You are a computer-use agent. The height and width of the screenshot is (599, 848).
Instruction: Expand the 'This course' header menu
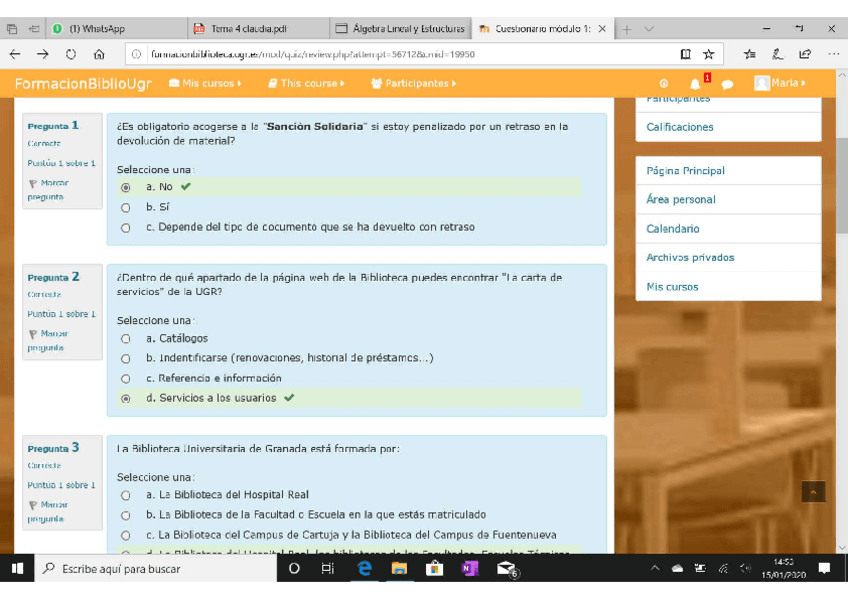[306, 83]
